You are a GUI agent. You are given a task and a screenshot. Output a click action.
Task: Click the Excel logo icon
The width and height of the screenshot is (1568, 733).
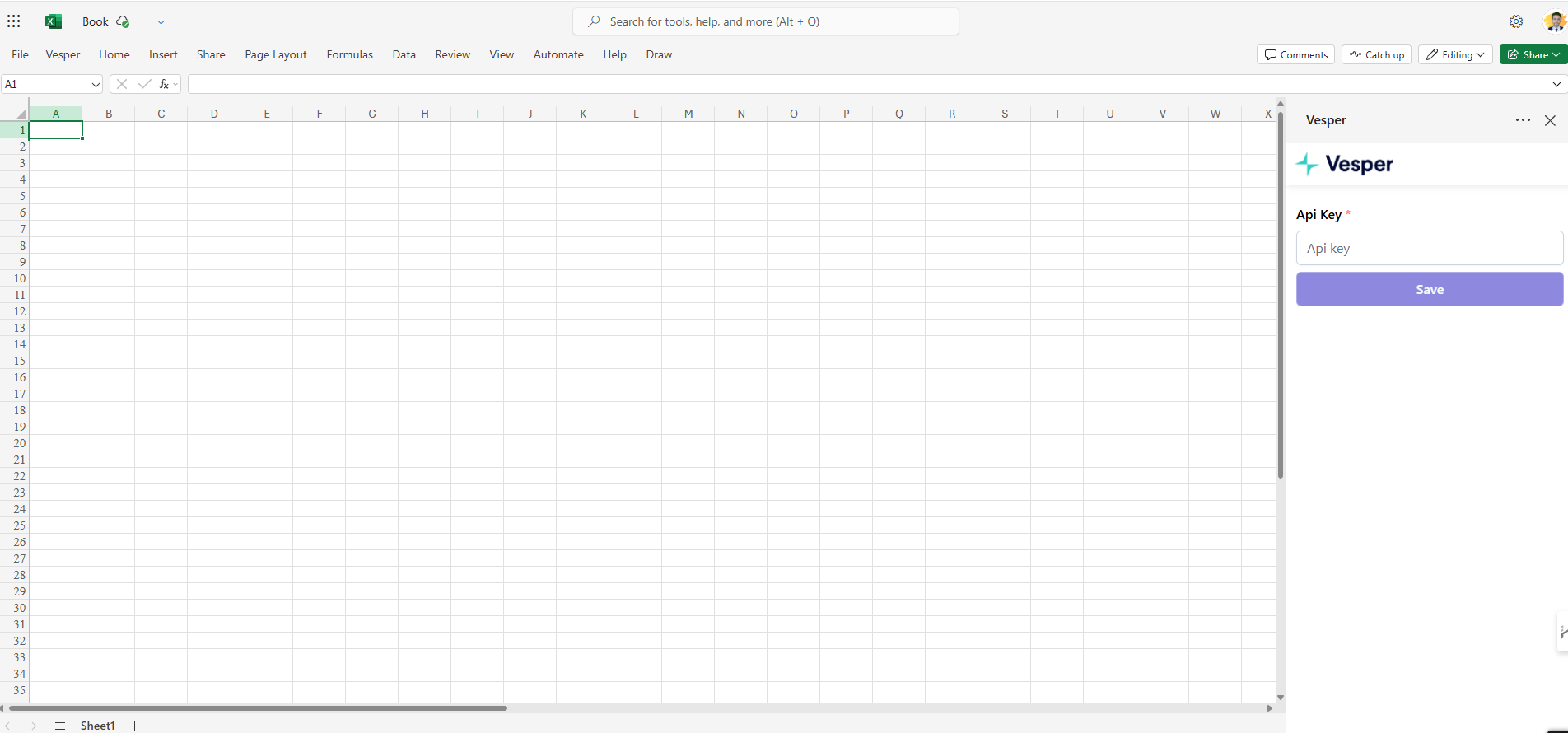(54, 21)
